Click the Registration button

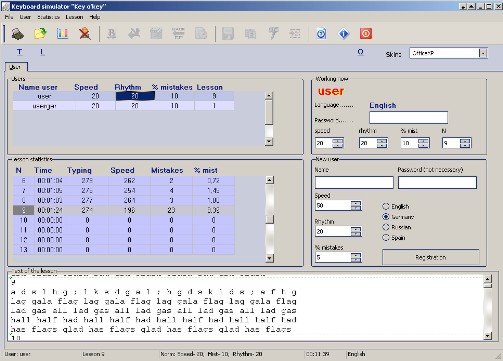click(x=431, y=257)
